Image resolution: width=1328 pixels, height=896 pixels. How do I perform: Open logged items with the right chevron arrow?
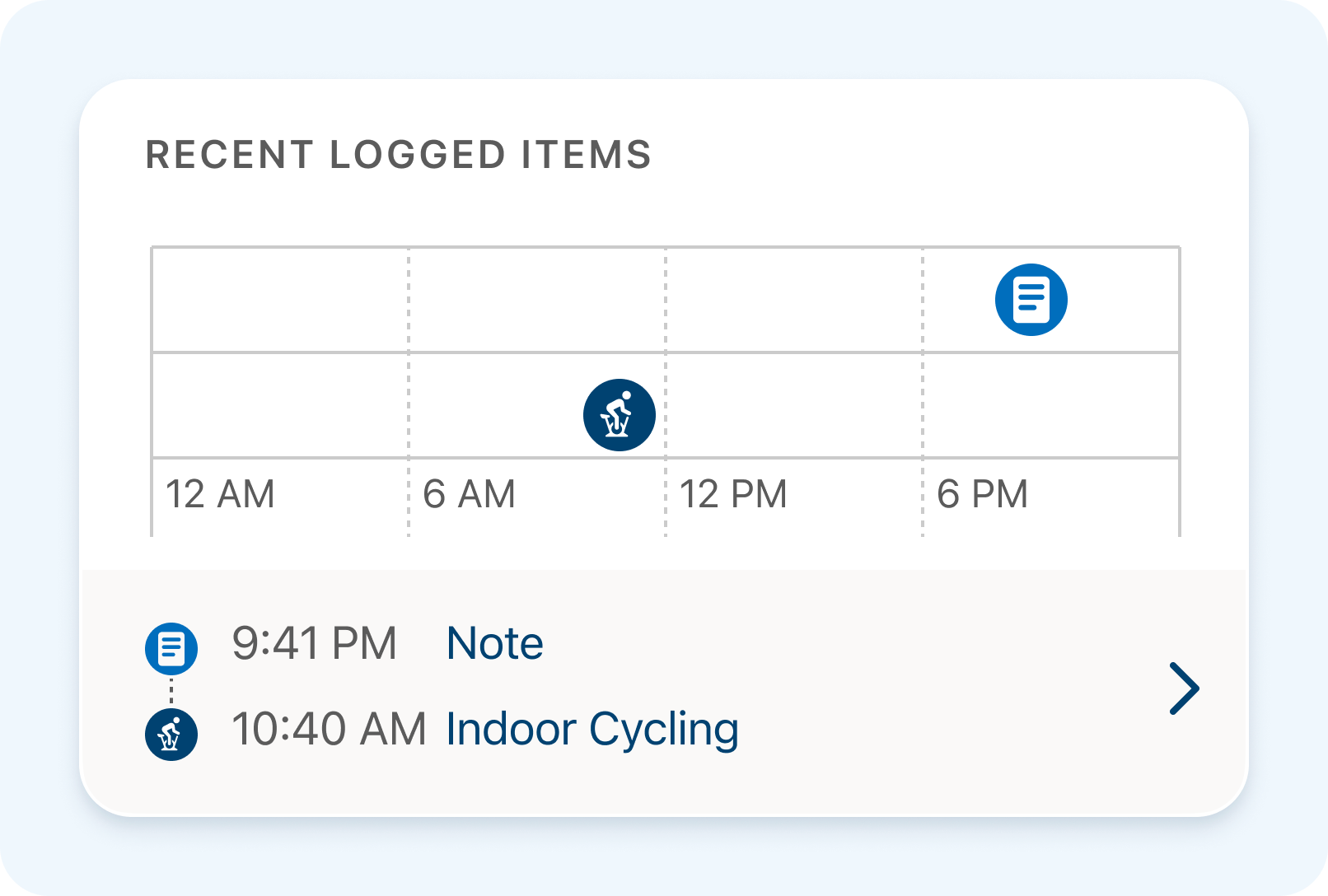coord(1184,688)
